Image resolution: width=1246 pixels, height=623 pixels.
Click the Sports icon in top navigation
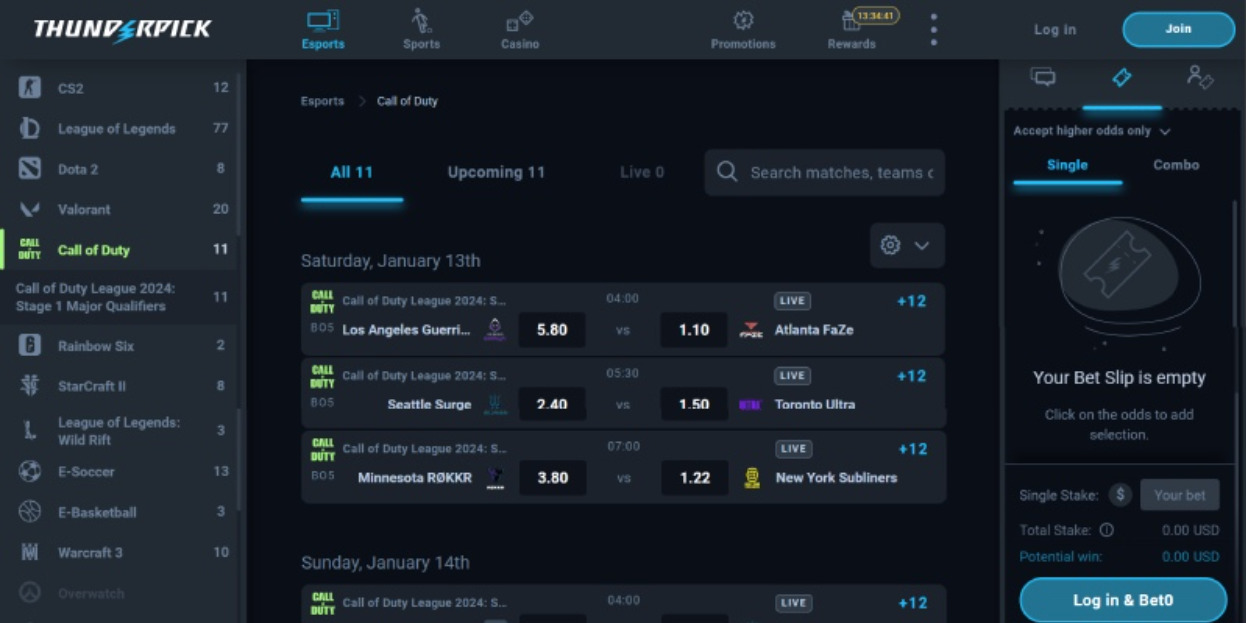click(421, 22)
